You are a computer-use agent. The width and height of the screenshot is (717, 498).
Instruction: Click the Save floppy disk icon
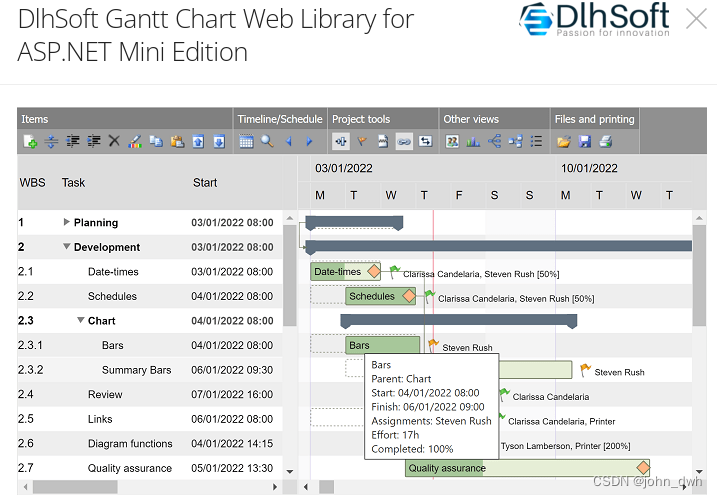point(585,142)
